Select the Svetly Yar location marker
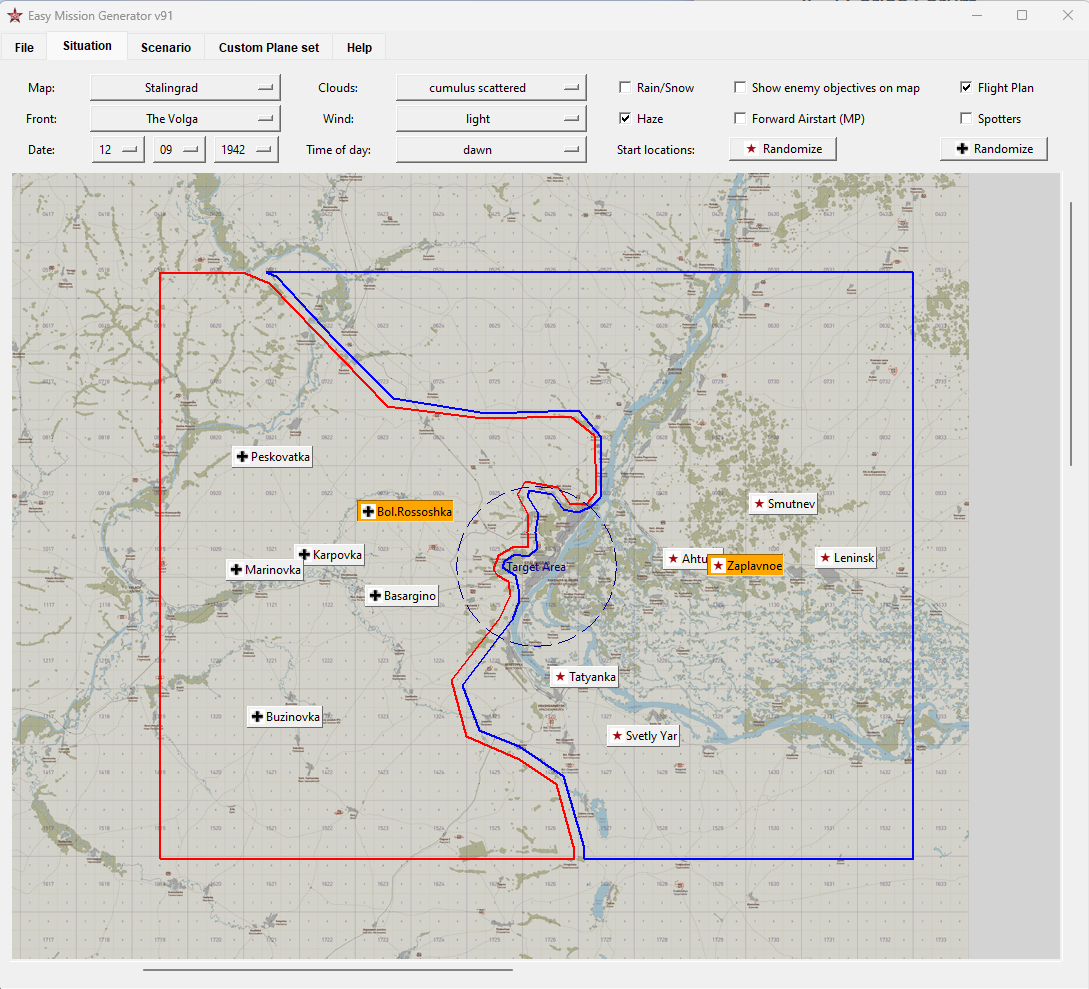Viewport: 1089px width, 989px height. (x=643, y=735)
